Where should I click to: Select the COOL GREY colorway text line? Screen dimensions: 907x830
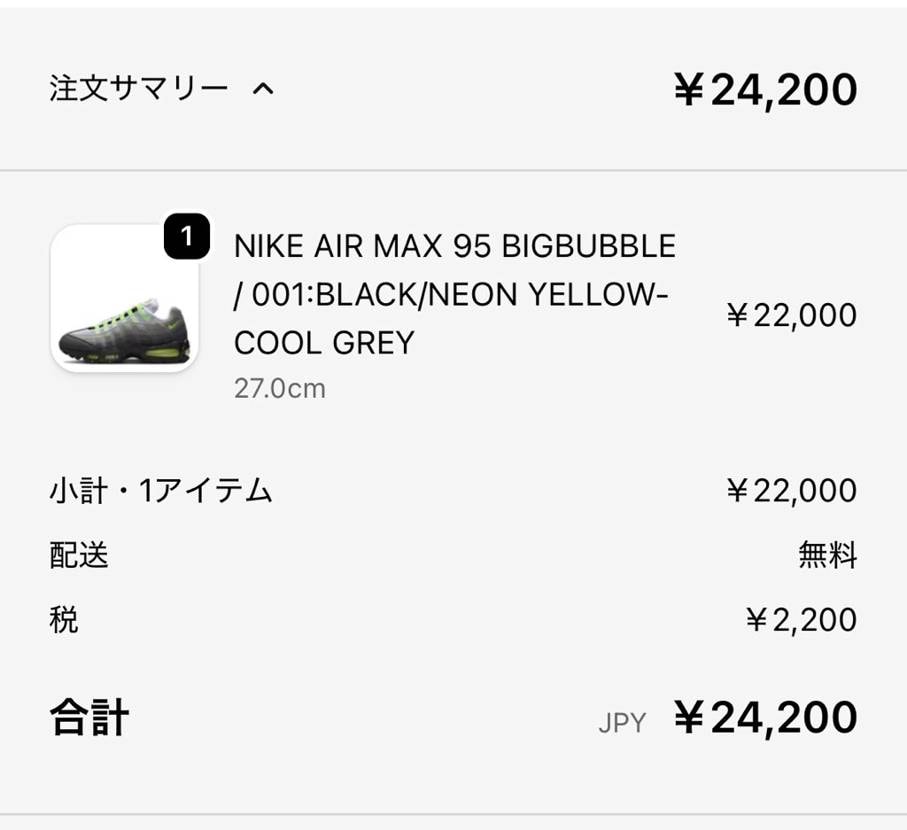point(322,342)
